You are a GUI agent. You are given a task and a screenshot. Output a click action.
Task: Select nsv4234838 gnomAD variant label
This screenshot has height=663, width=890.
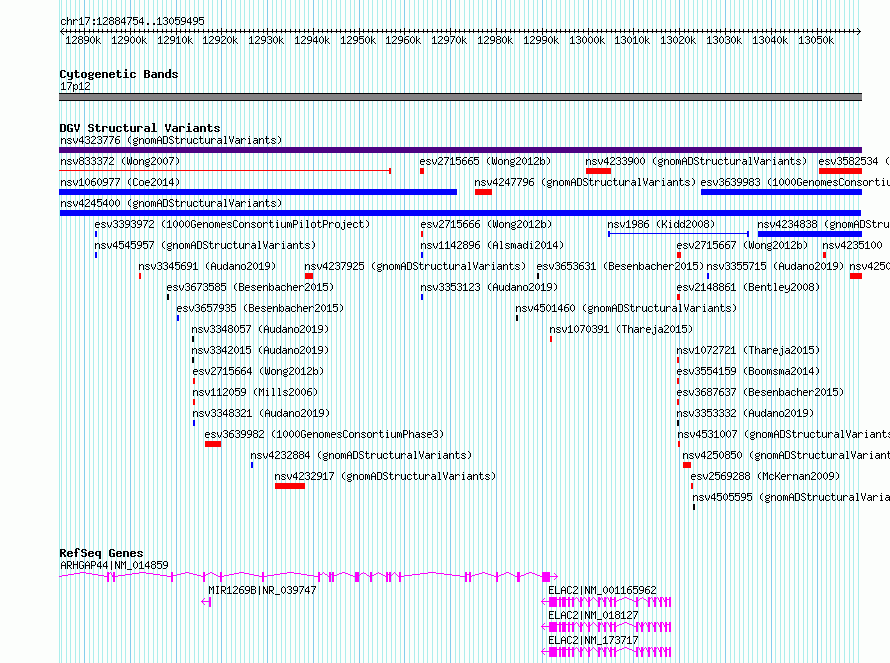(824, 224)
